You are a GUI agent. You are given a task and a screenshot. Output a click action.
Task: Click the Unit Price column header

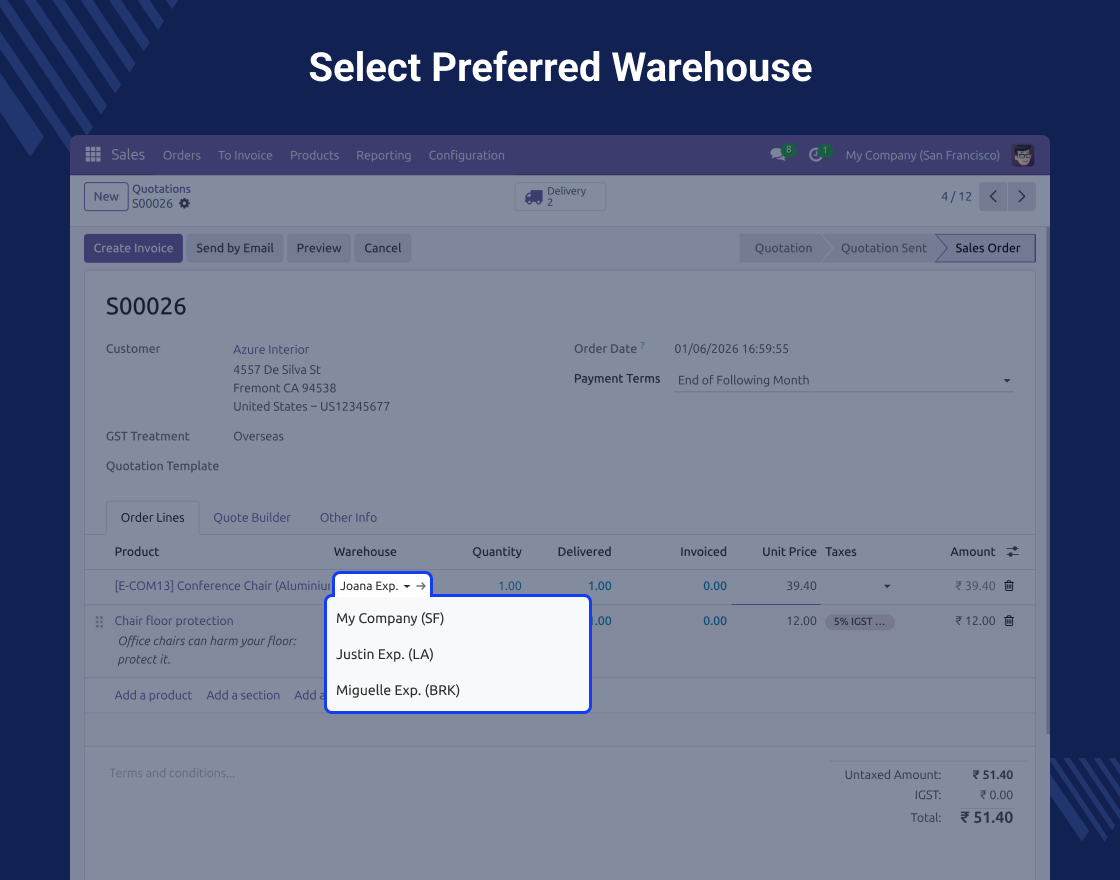pos(789,551)
